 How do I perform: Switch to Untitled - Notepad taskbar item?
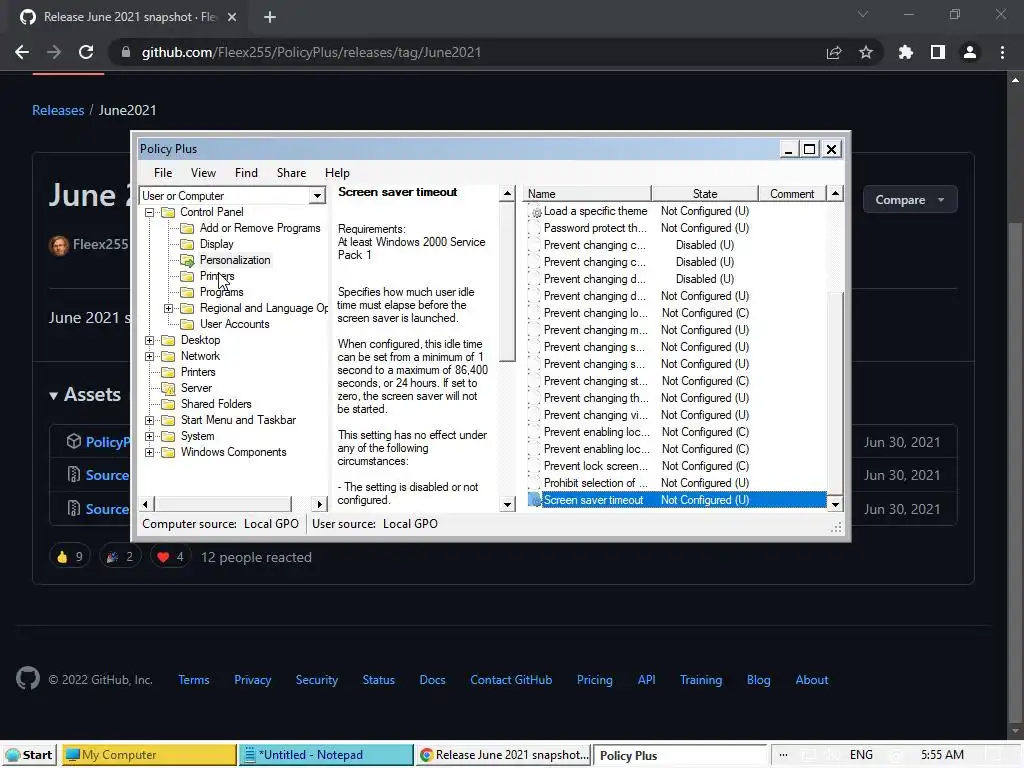[x=326, y=755]
